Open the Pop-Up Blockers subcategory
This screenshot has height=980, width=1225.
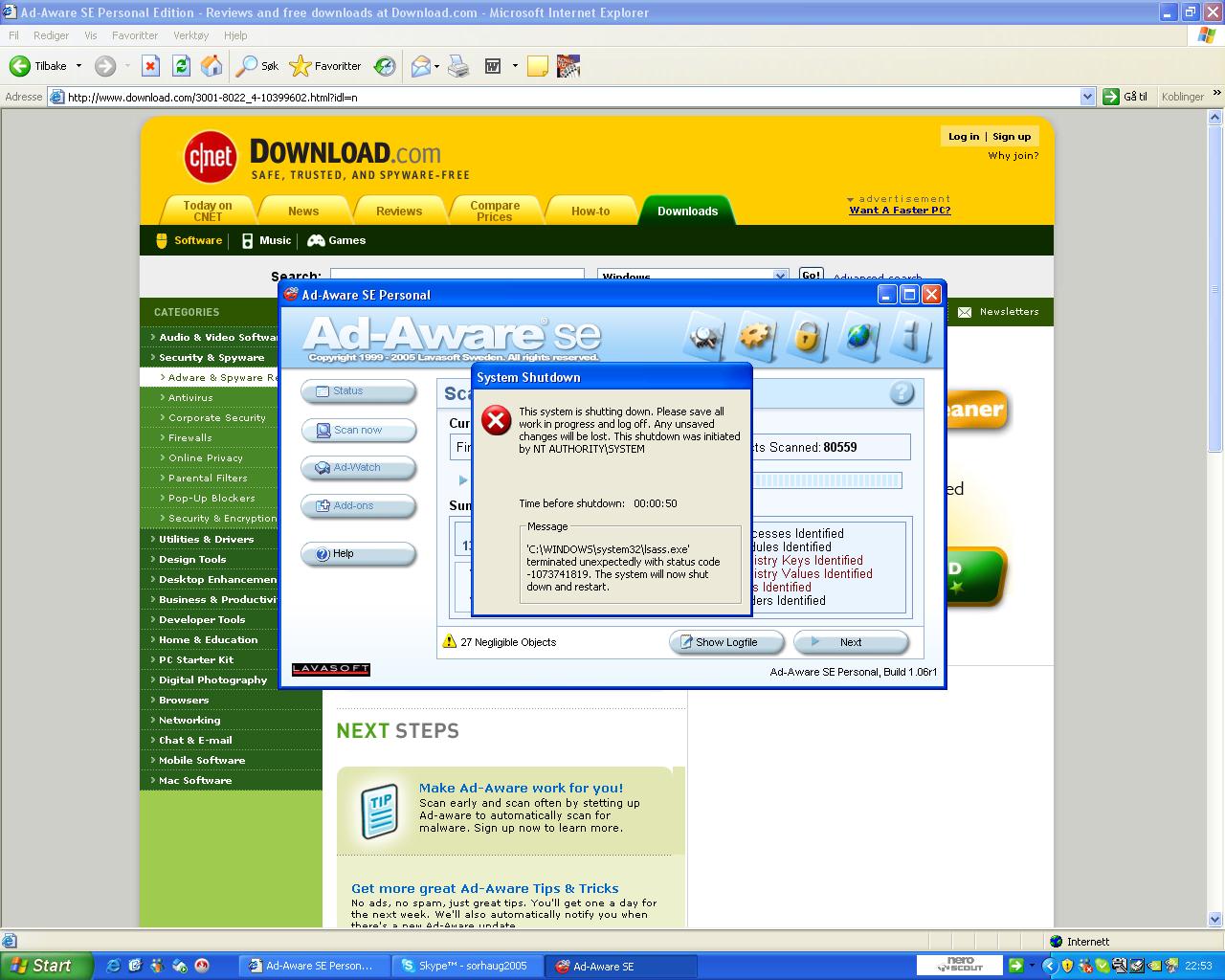click(x=212, y=498)
